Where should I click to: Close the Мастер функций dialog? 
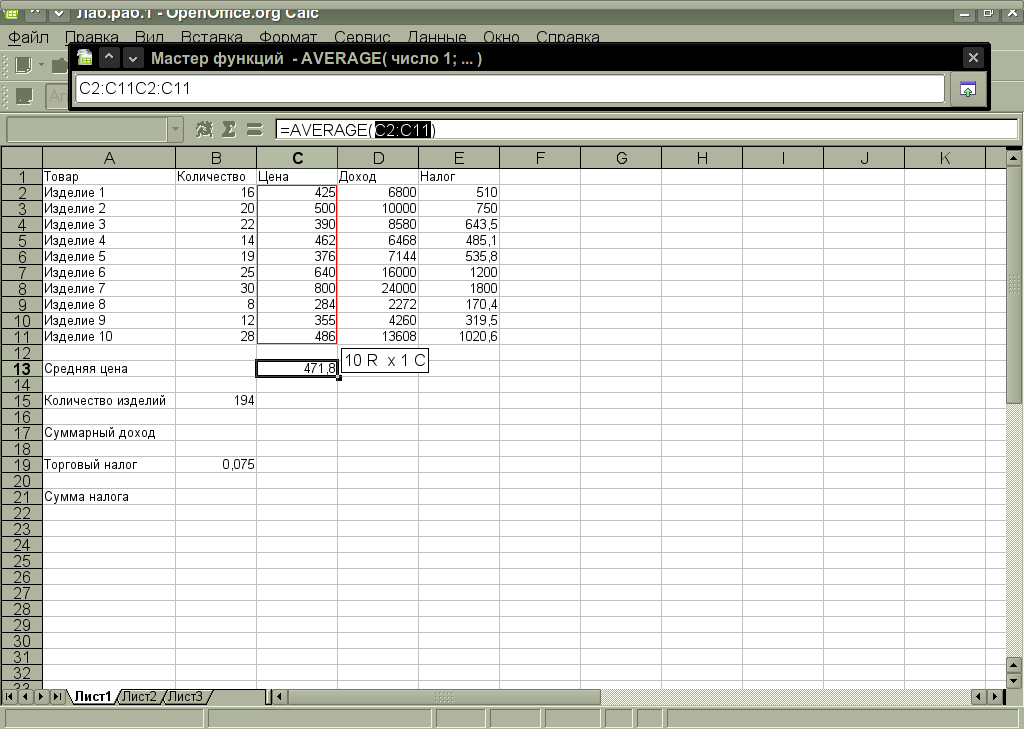tap(972, 58)
